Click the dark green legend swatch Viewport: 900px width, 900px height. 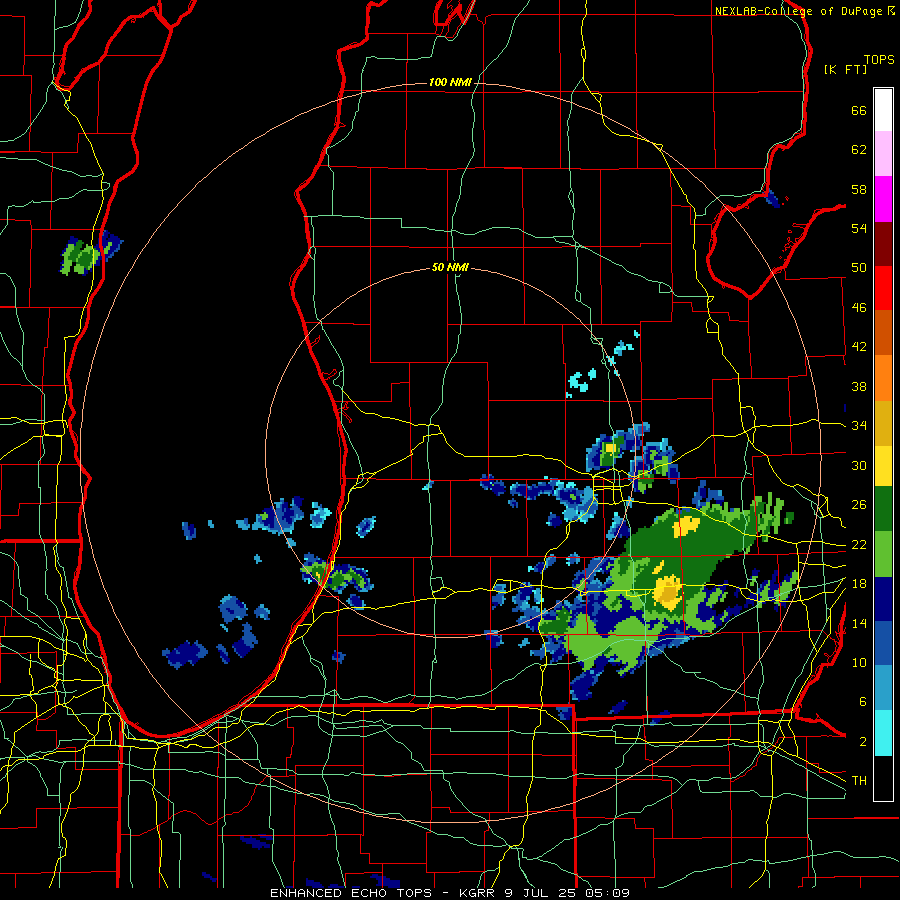(883, 509)
